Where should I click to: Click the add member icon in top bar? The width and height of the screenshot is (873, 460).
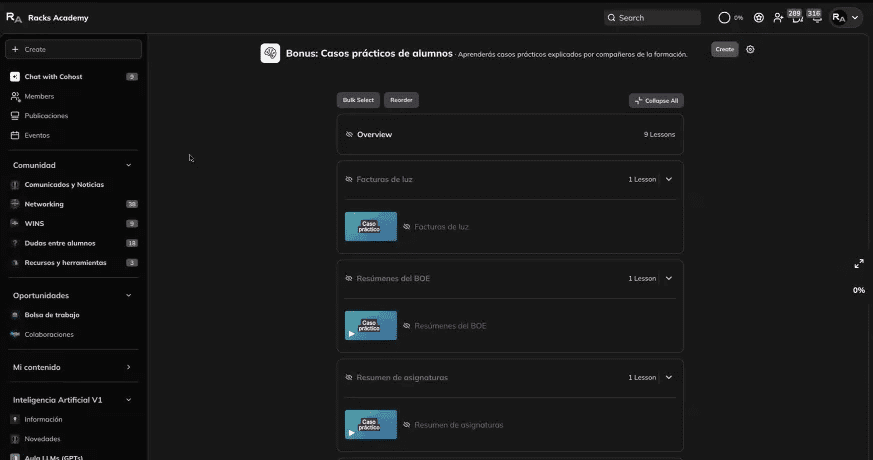point(778,18)
